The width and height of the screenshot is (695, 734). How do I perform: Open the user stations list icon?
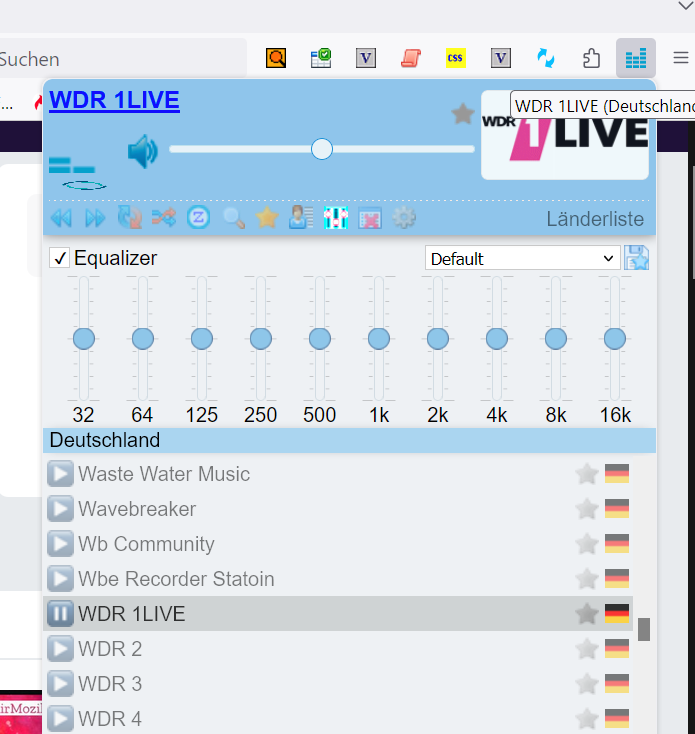pyautogui.click(x=301, y=218)
